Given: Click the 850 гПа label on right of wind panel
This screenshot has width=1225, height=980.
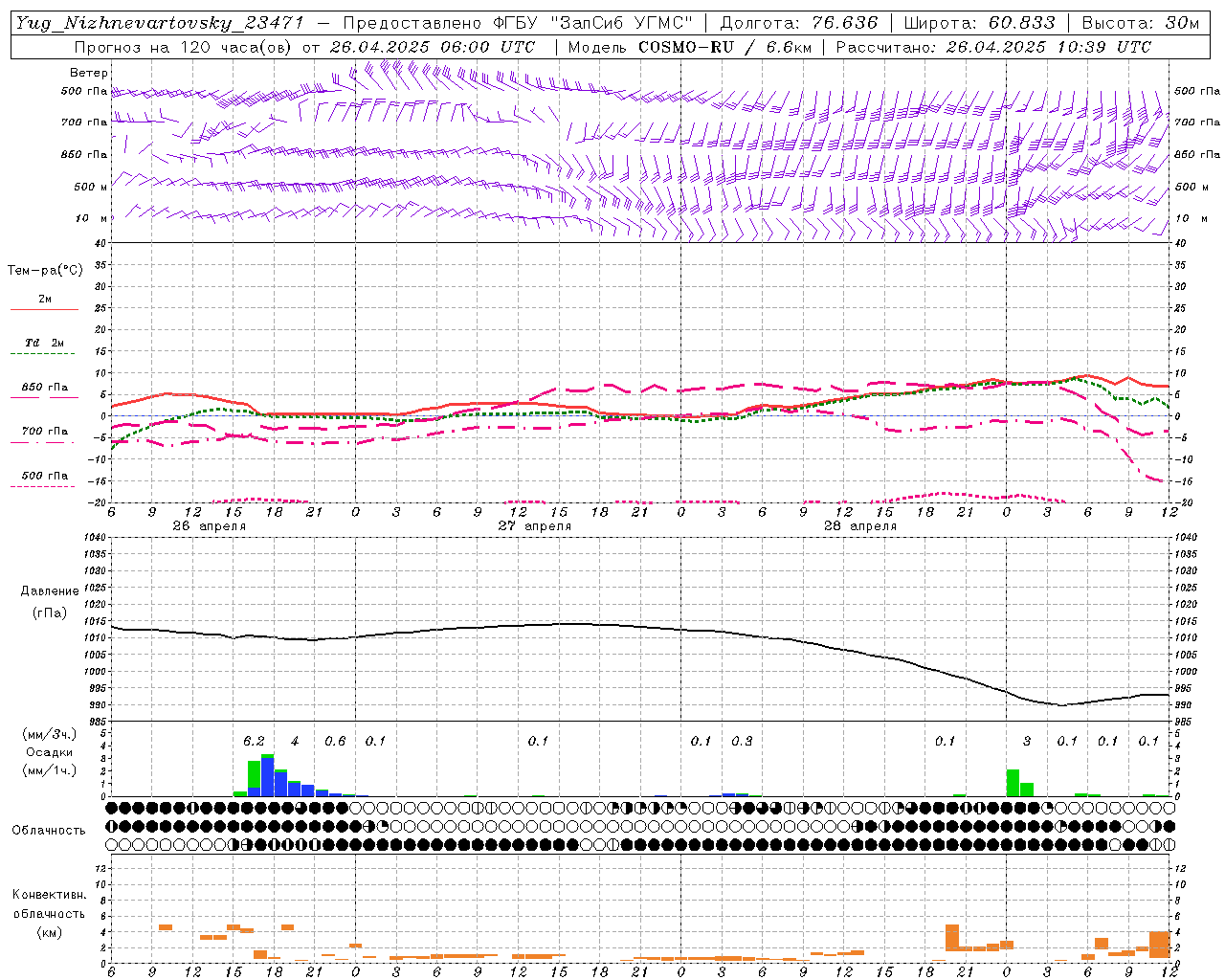Looking at the screenshot, I should (x=1197, y=154).
